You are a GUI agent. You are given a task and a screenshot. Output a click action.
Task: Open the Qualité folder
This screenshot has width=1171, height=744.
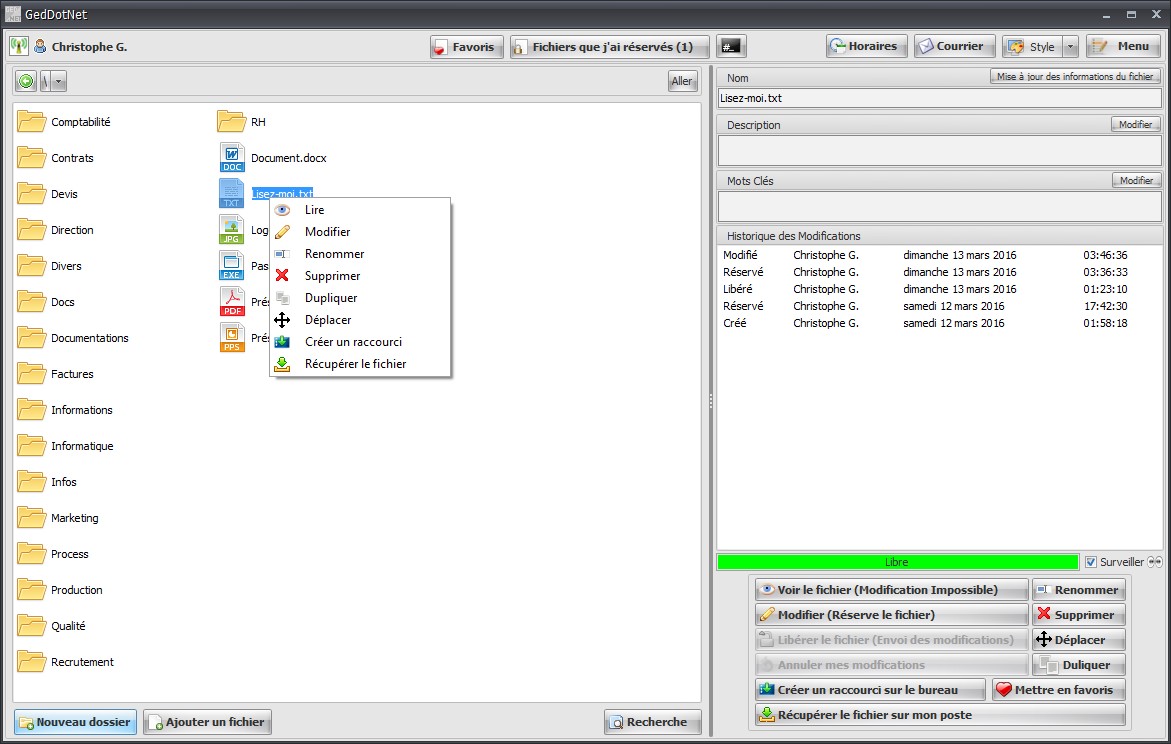[x=52, y=626]
